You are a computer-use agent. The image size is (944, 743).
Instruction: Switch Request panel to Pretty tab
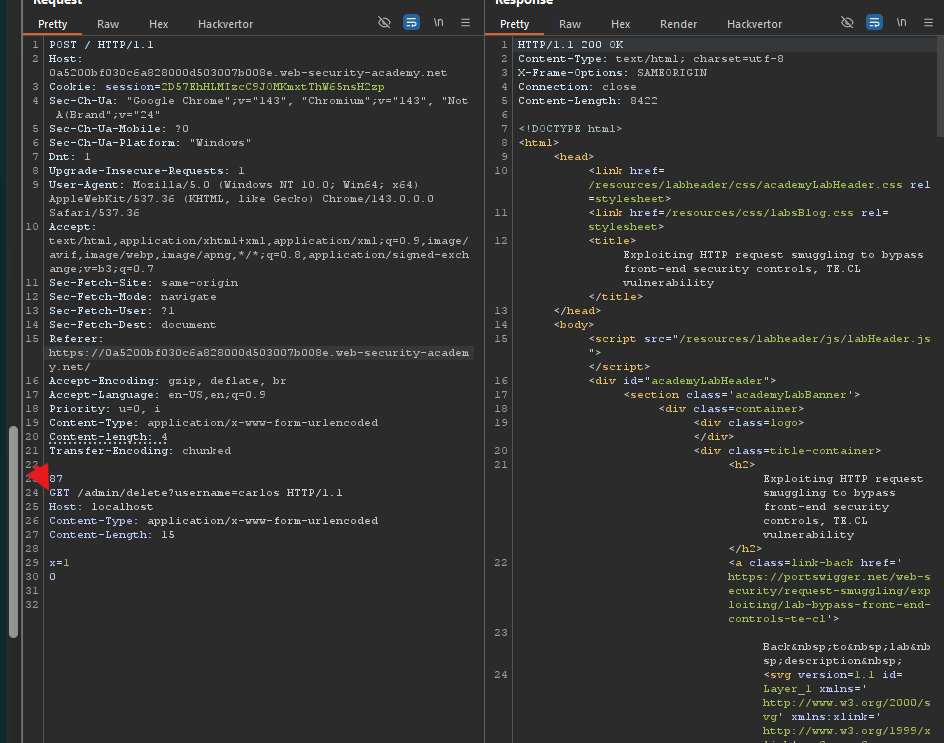52,24
